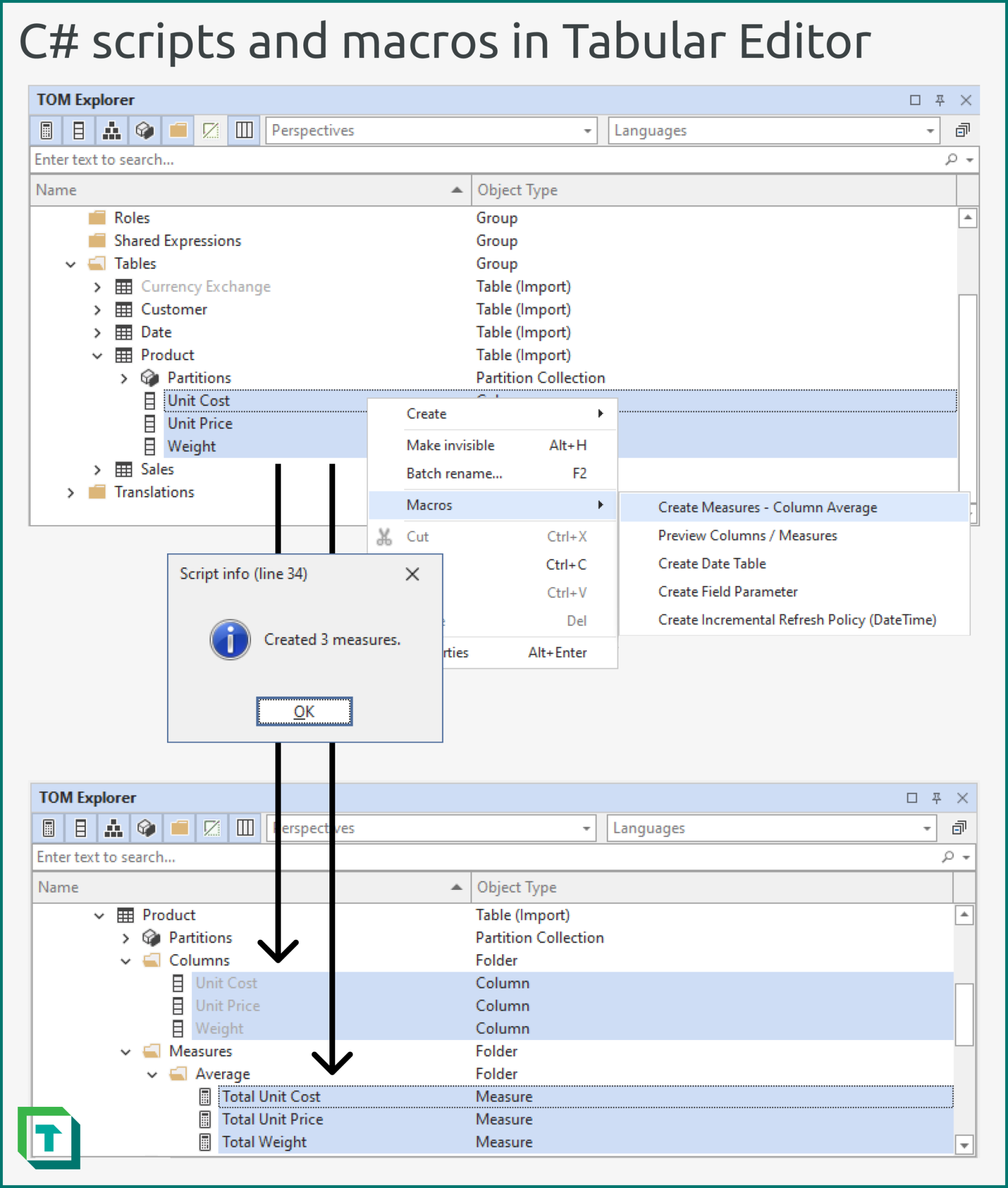Choose Batch rename from the context menu
Viewport: 1008px width, 1188px height.
pyautogui.click(x=454, y=473)
